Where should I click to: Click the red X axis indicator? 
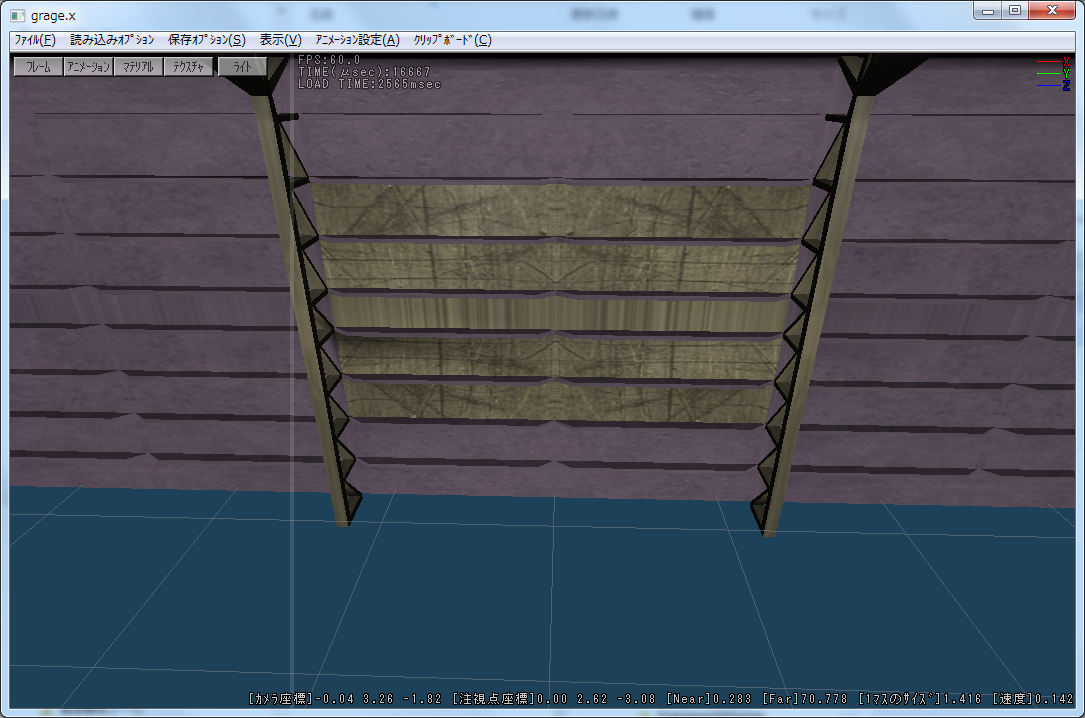click(x=1066, y=62)
